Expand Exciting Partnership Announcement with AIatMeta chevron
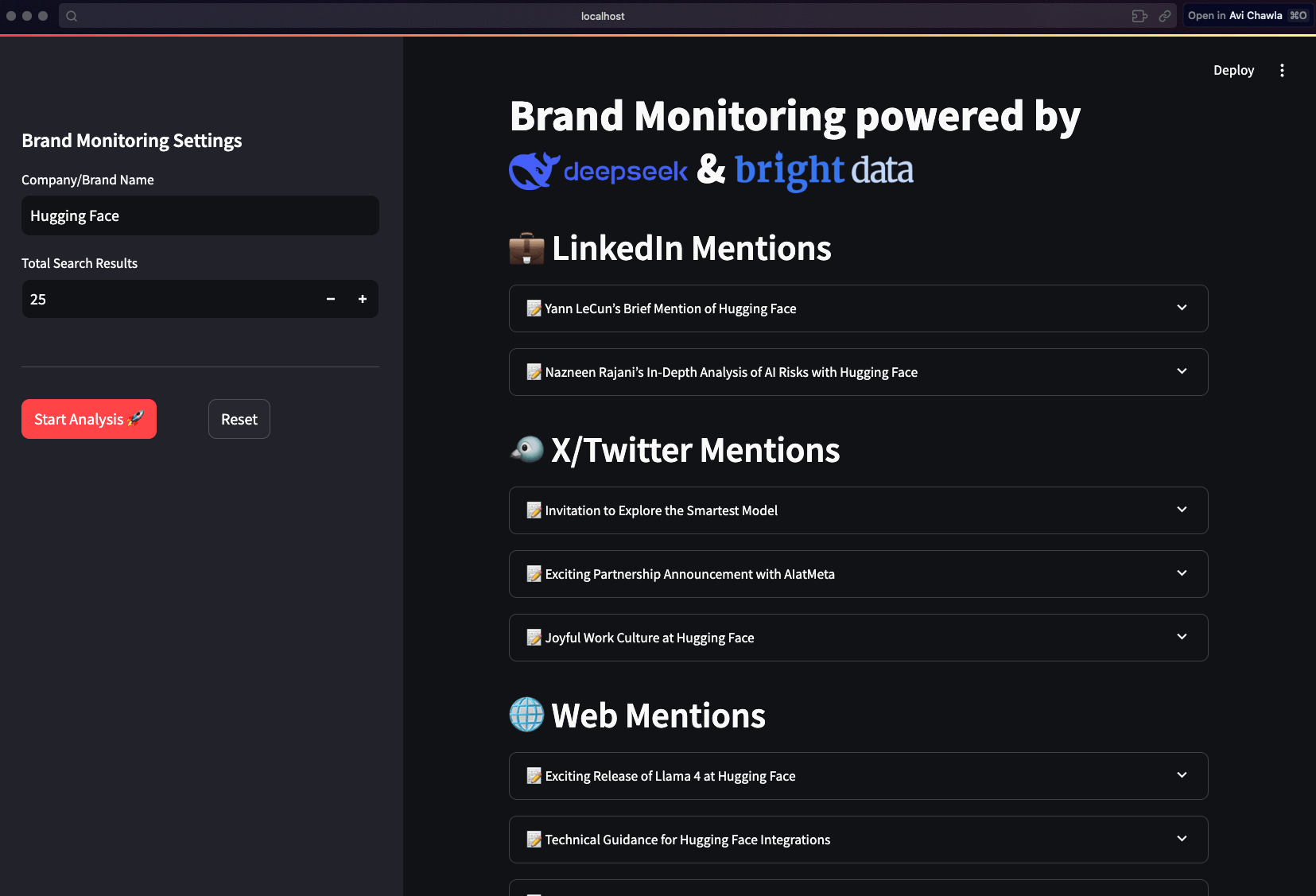This screenshot has height=896, width=1316. (x=1182, y=573)
